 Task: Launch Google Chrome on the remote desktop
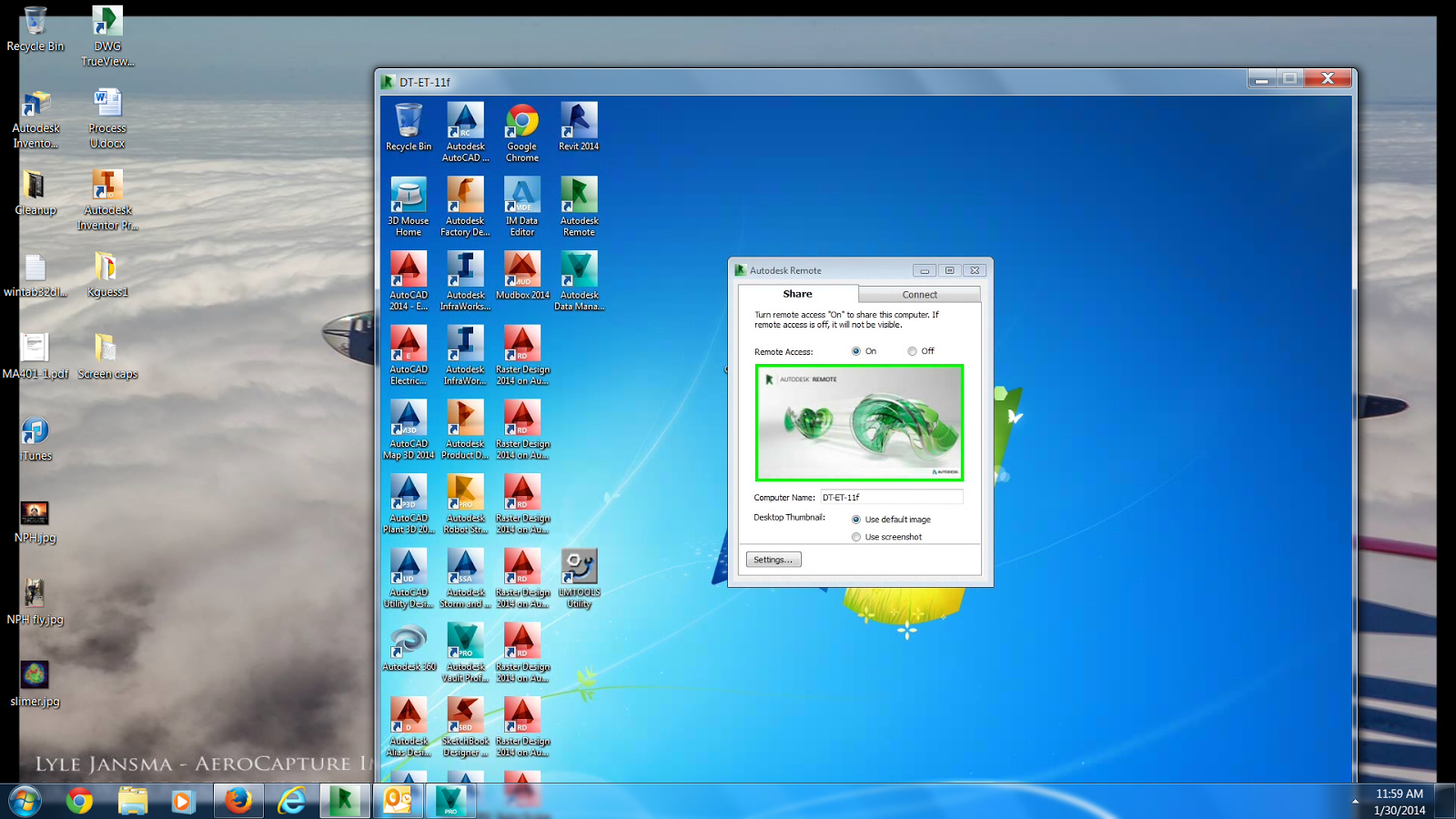[x=522, y=133]
